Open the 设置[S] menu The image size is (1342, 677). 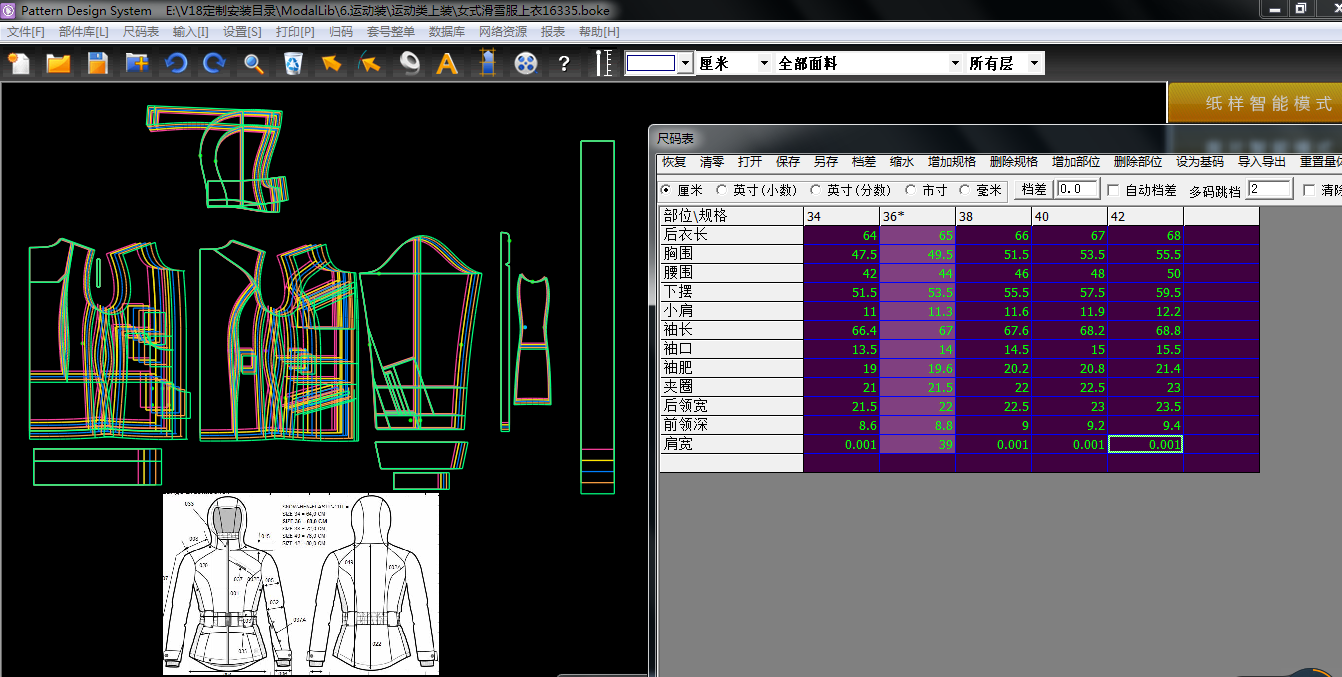[x=242, y=32]
